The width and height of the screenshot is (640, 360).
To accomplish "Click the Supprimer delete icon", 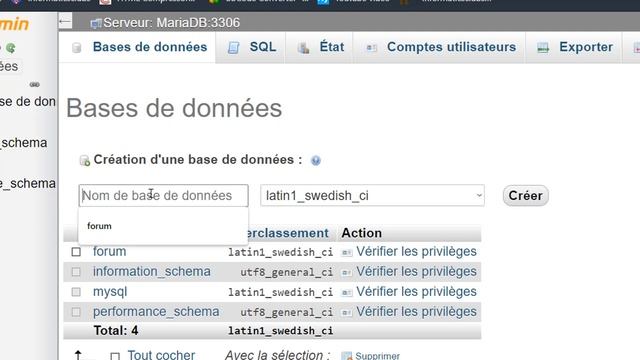I will [x=347, y=356].
